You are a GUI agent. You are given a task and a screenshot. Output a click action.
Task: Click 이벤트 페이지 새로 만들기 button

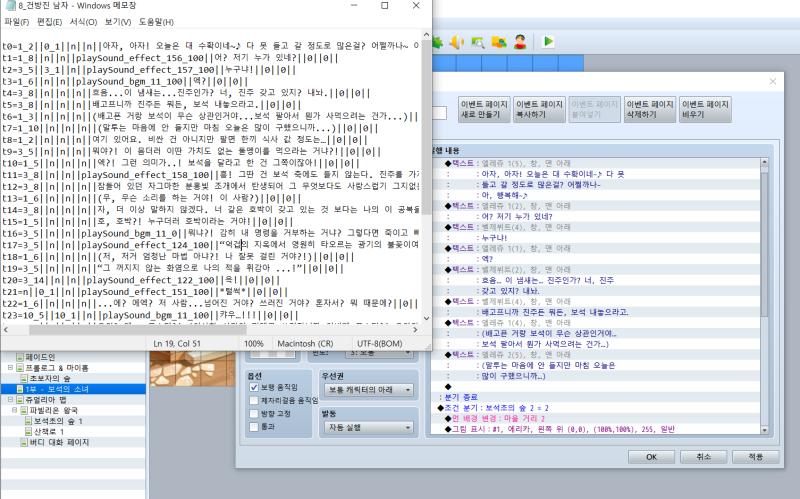pyautogui.click(x=484, y=109)
